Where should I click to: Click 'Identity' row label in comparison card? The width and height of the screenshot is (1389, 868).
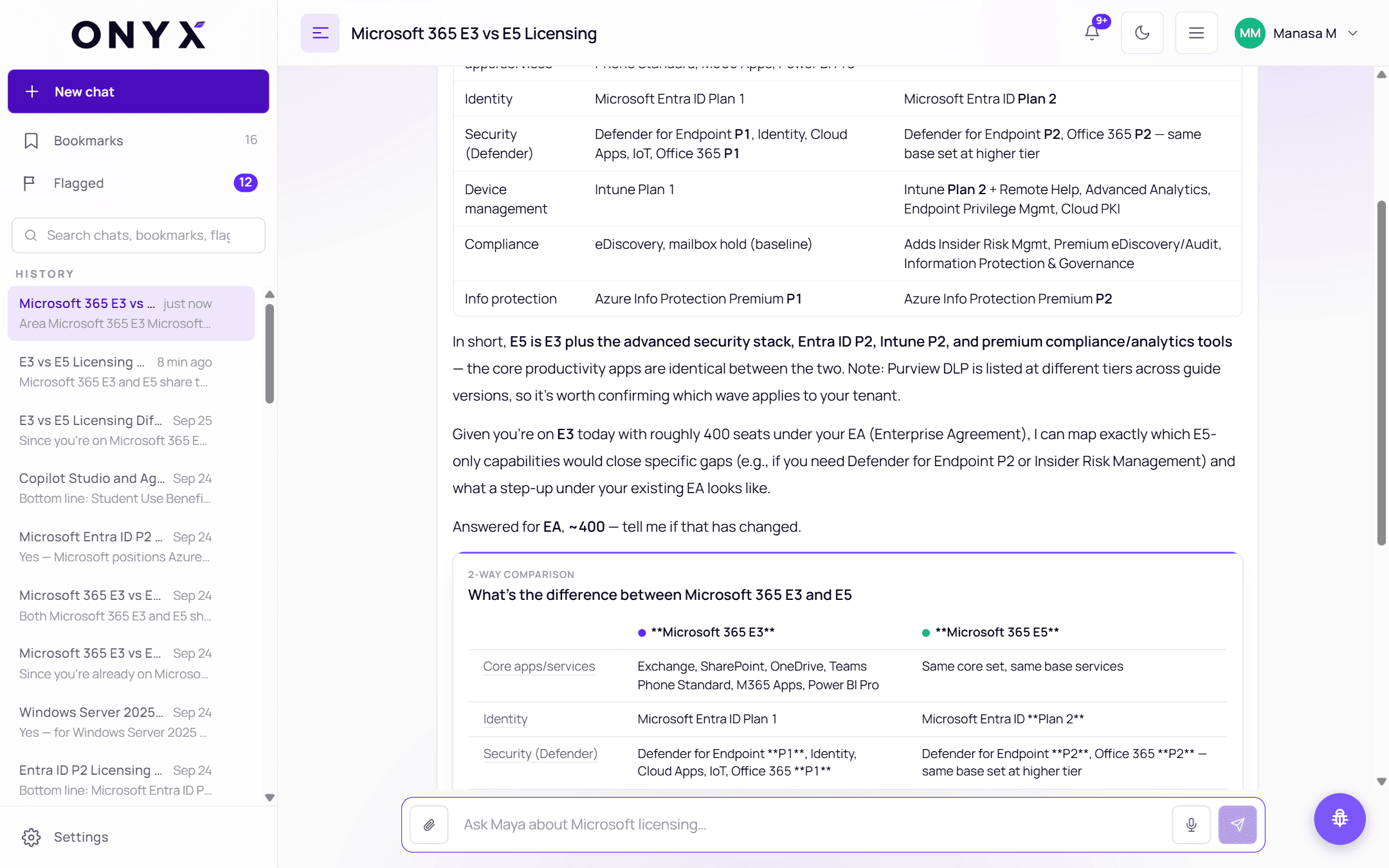(505, 719)
